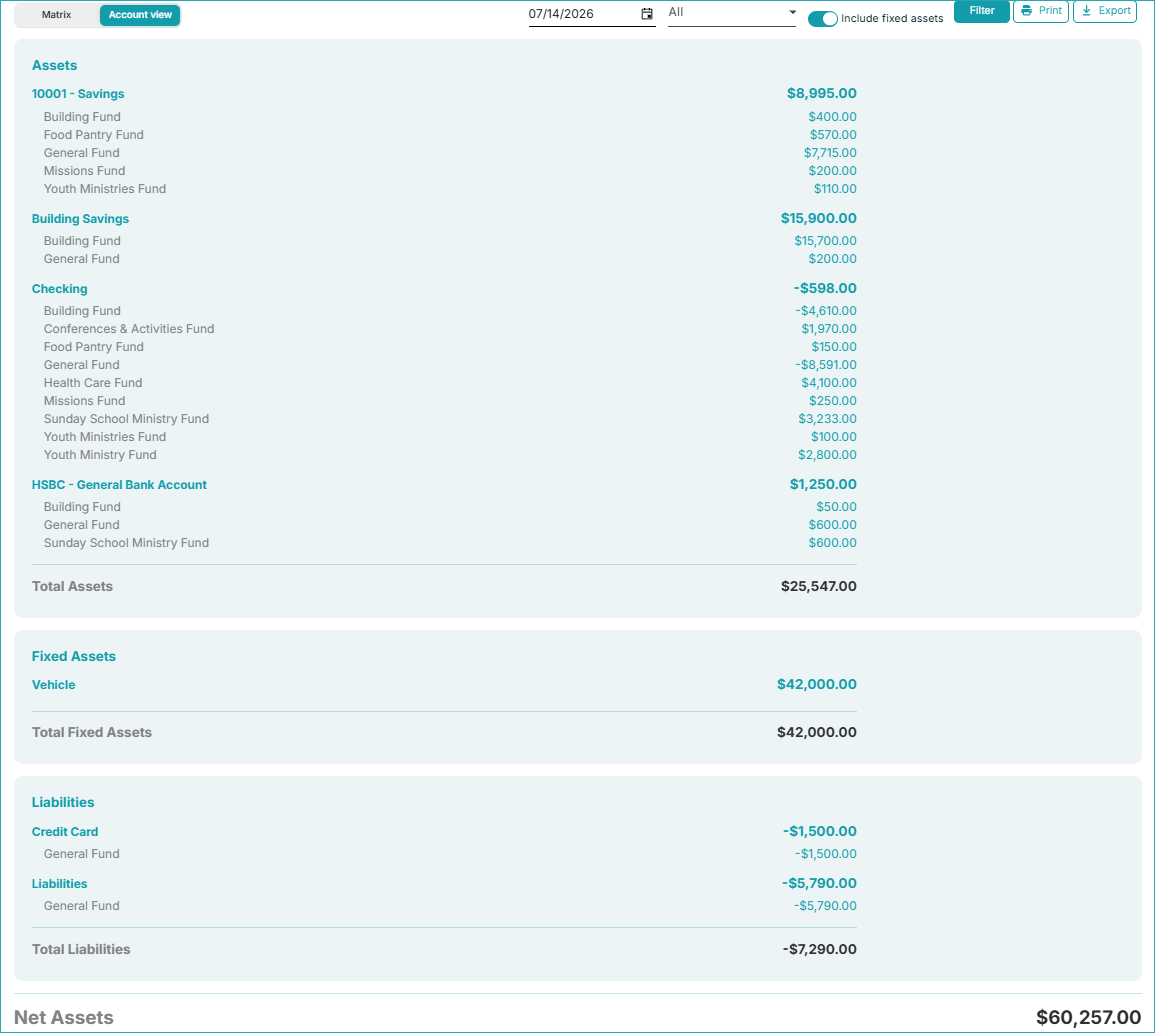Click the $570.00 Food Pantry amount
This screenshot has height=1033, width=1155.
point(833,135)
